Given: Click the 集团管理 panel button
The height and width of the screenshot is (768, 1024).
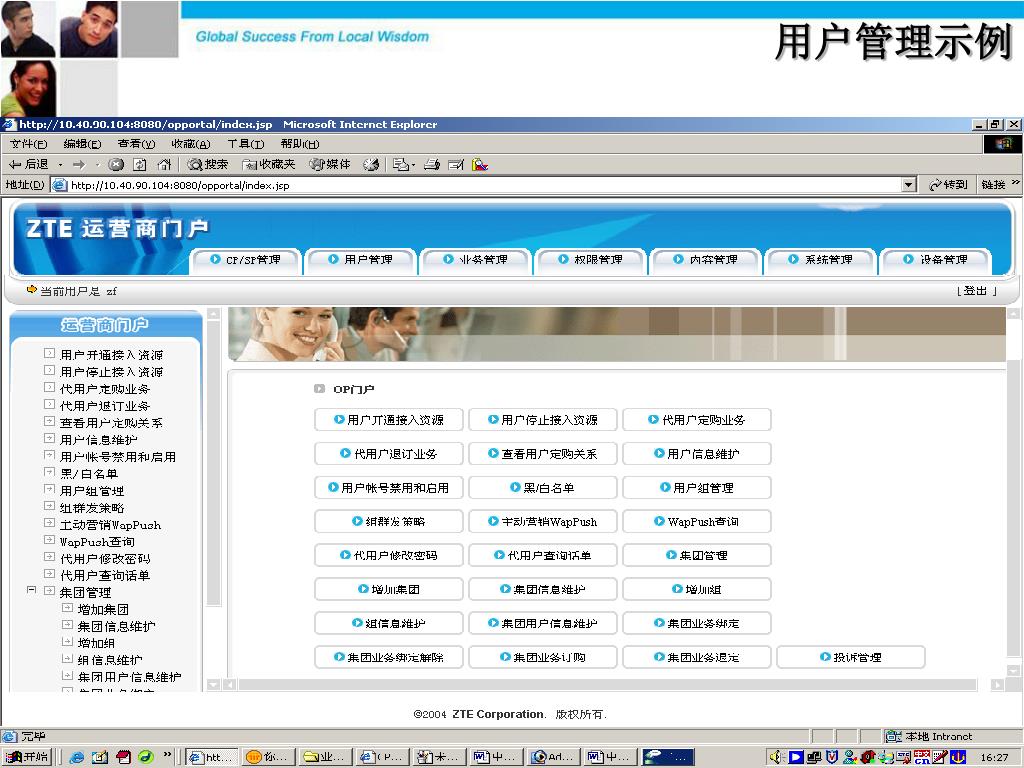Looking at the screenshot, I should point(697,556).
